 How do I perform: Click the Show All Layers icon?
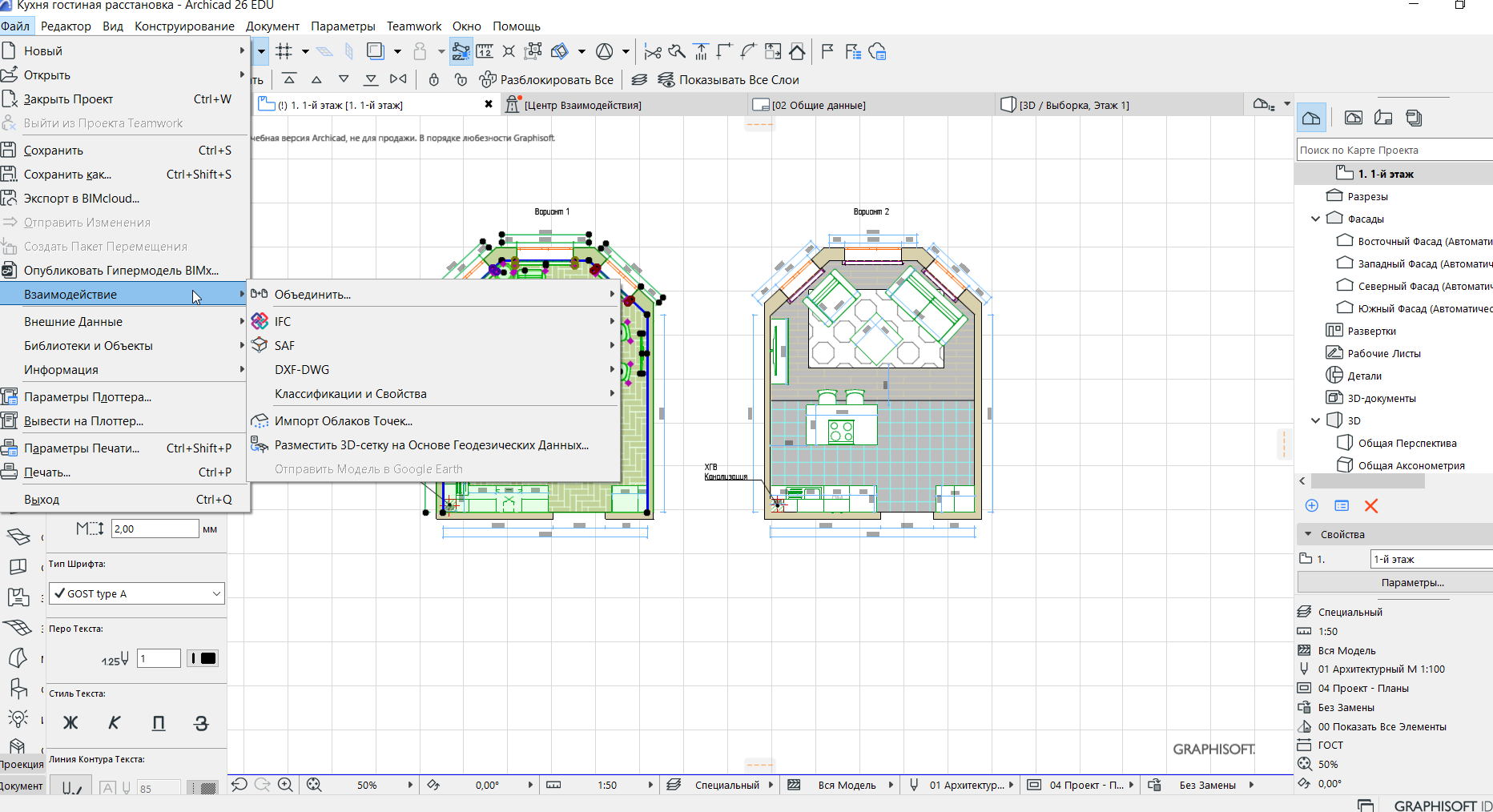point(666,80)
